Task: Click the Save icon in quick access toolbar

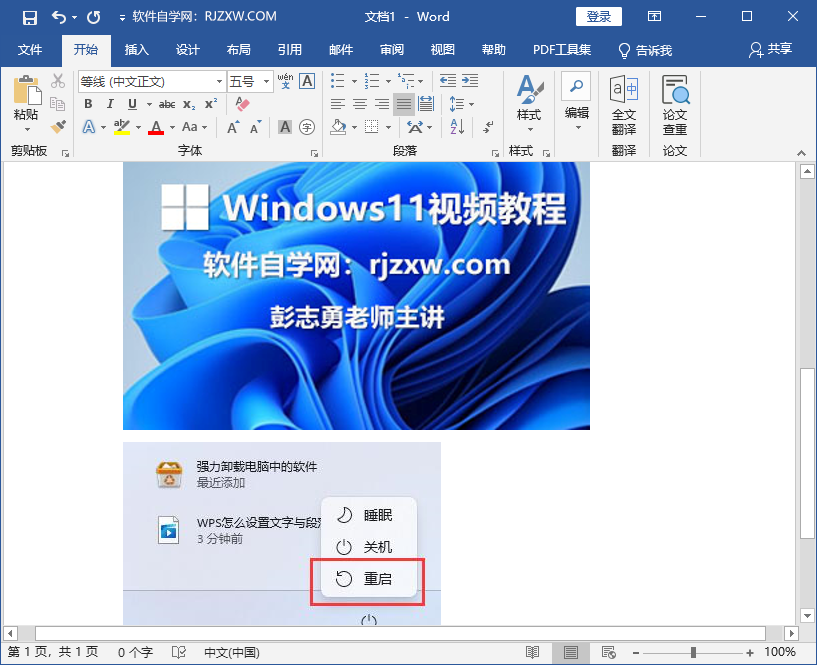Action: tap(28, 16)
